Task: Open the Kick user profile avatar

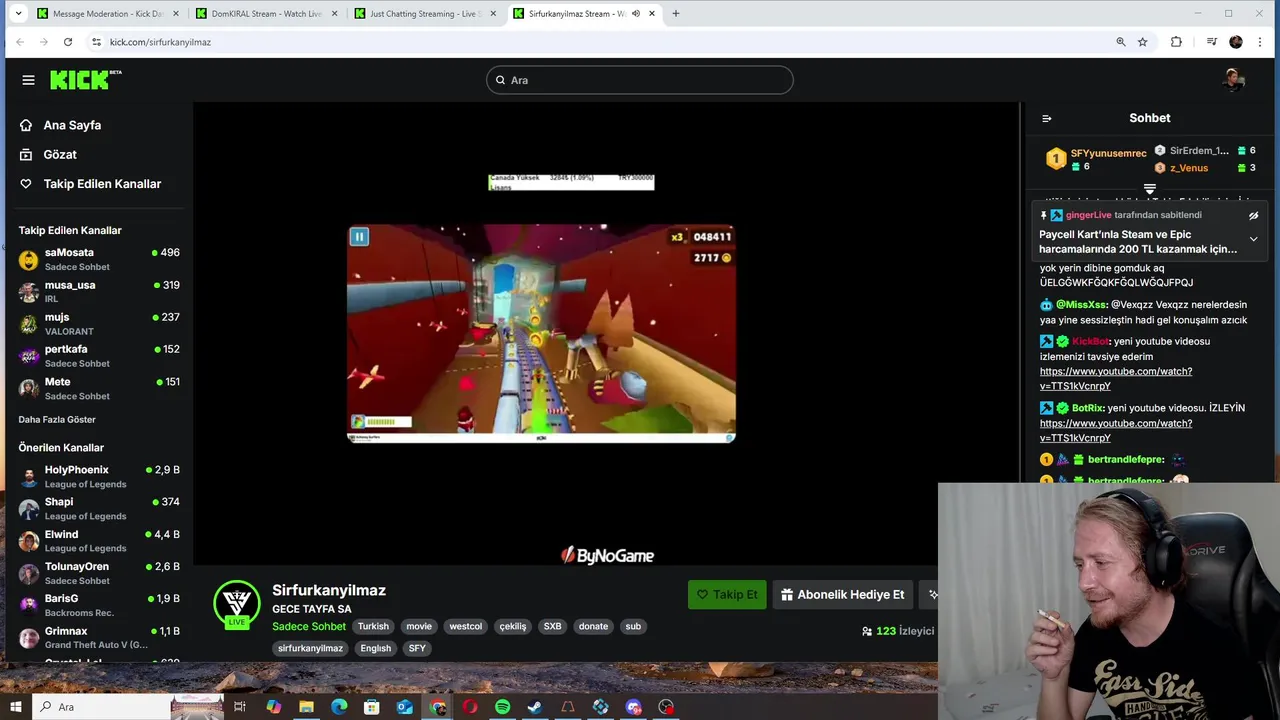Action: pyautogui.click(x=1233, y=80)
